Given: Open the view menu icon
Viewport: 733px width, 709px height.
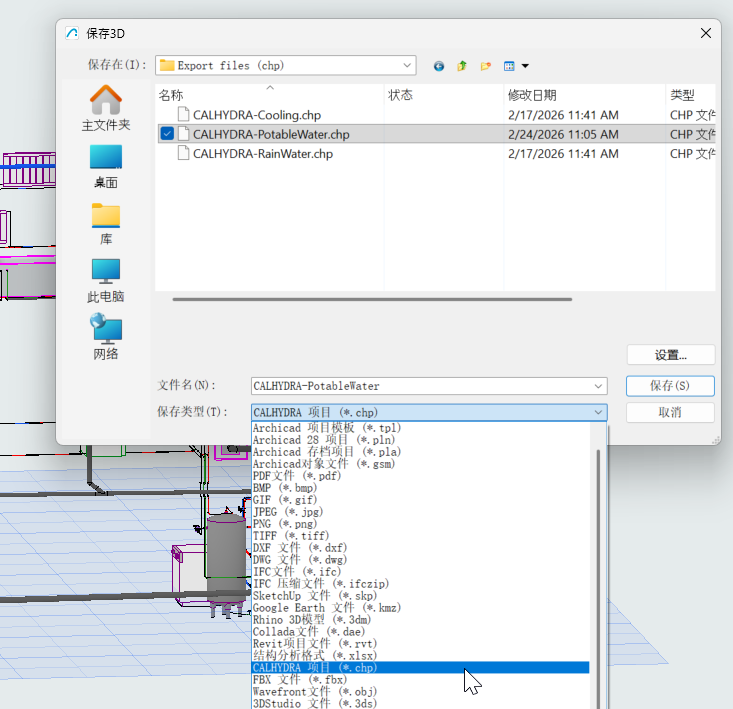Looking at the screenshot, I should click(516, 66).
